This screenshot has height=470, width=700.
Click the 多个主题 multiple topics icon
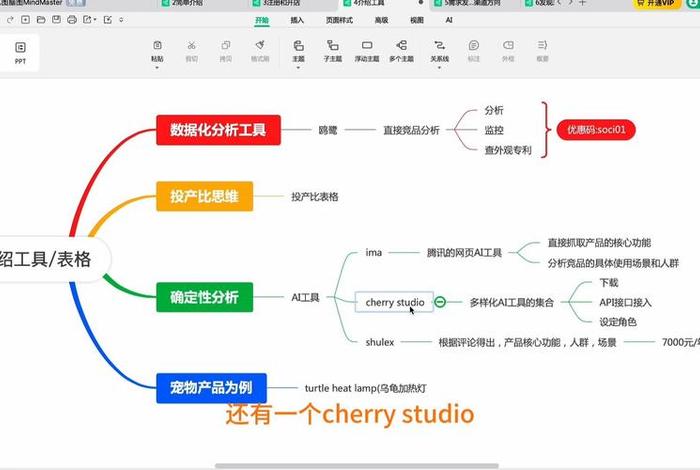point(401,45)
